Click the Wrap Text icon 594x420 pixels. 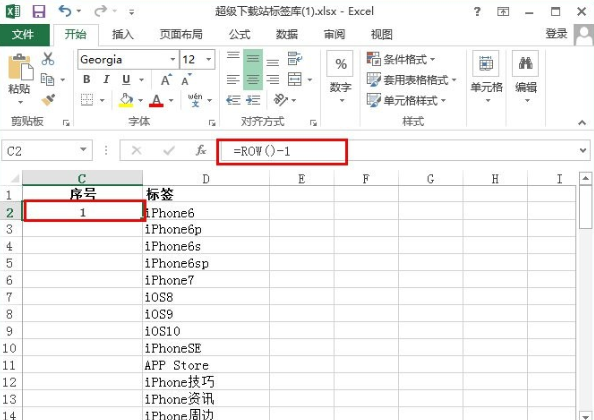click(295, 59)
